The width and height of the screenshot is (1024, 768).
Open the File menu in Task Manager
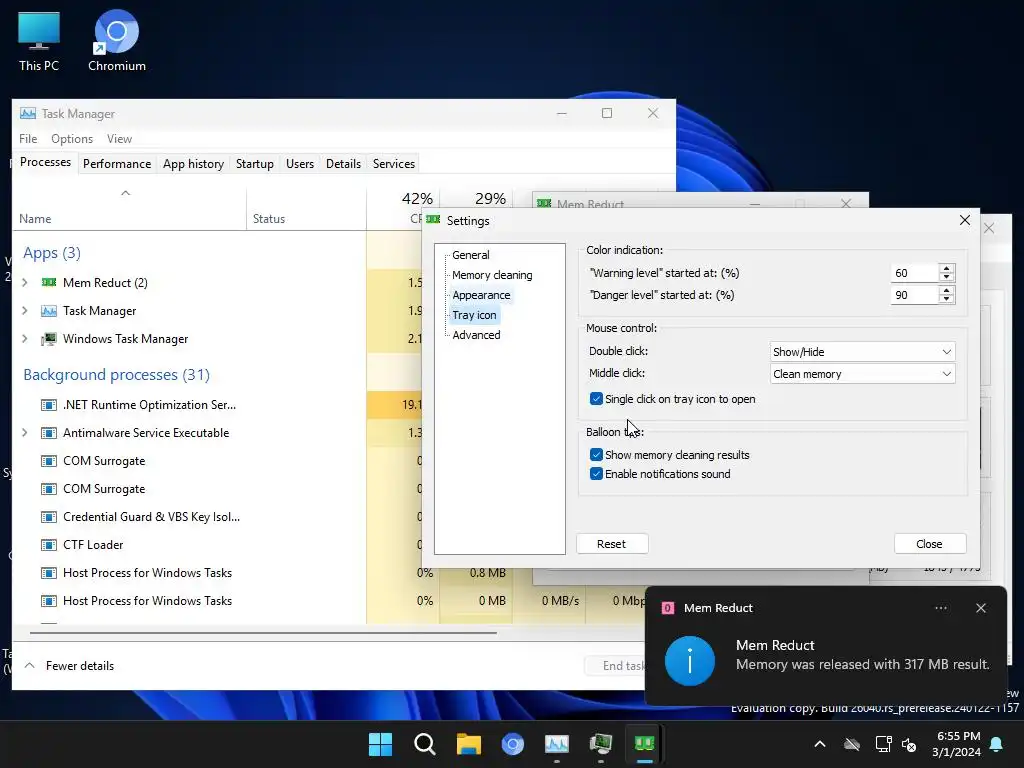point(28,138)
